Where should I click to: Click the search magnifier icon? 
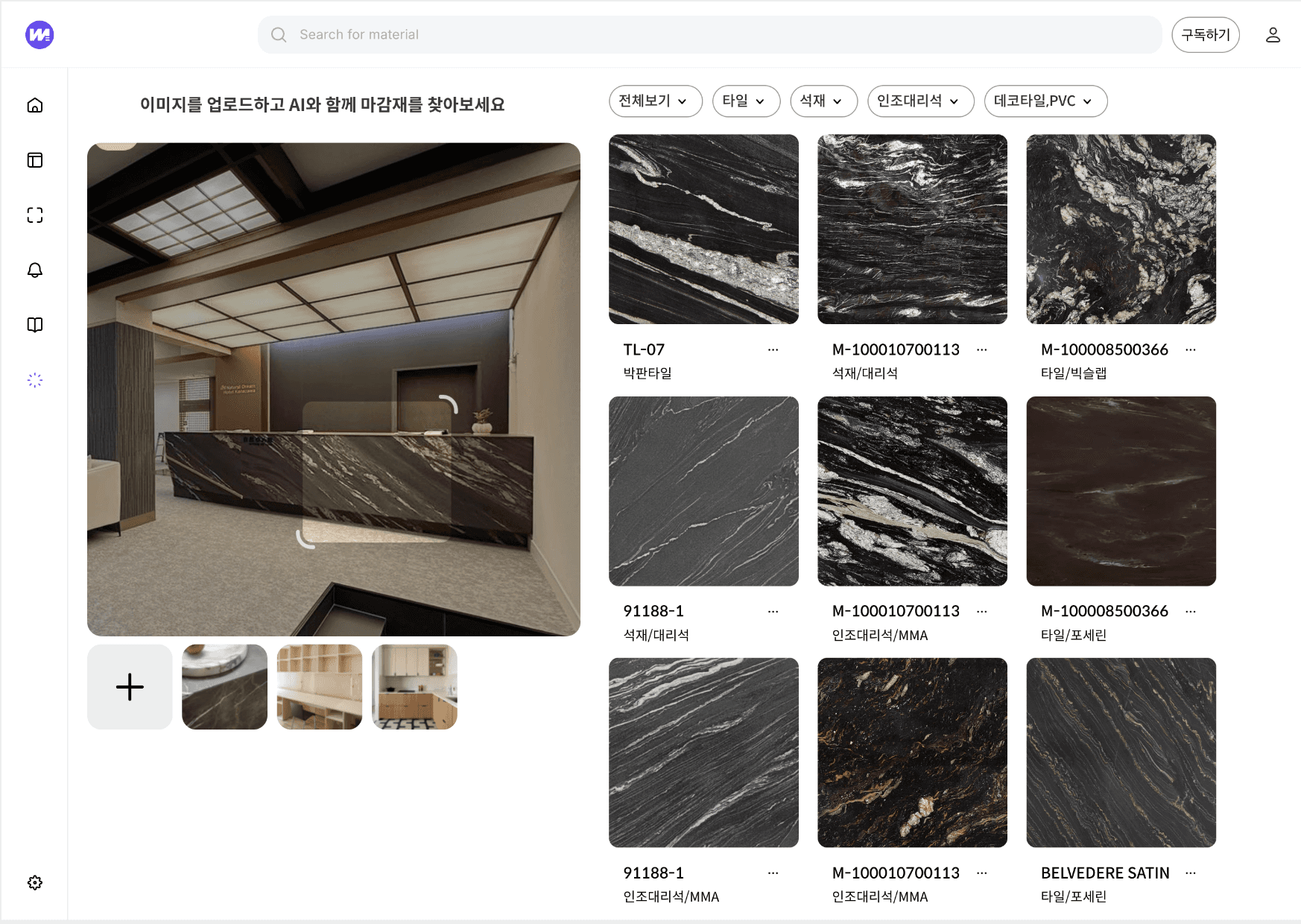point(279,34)
